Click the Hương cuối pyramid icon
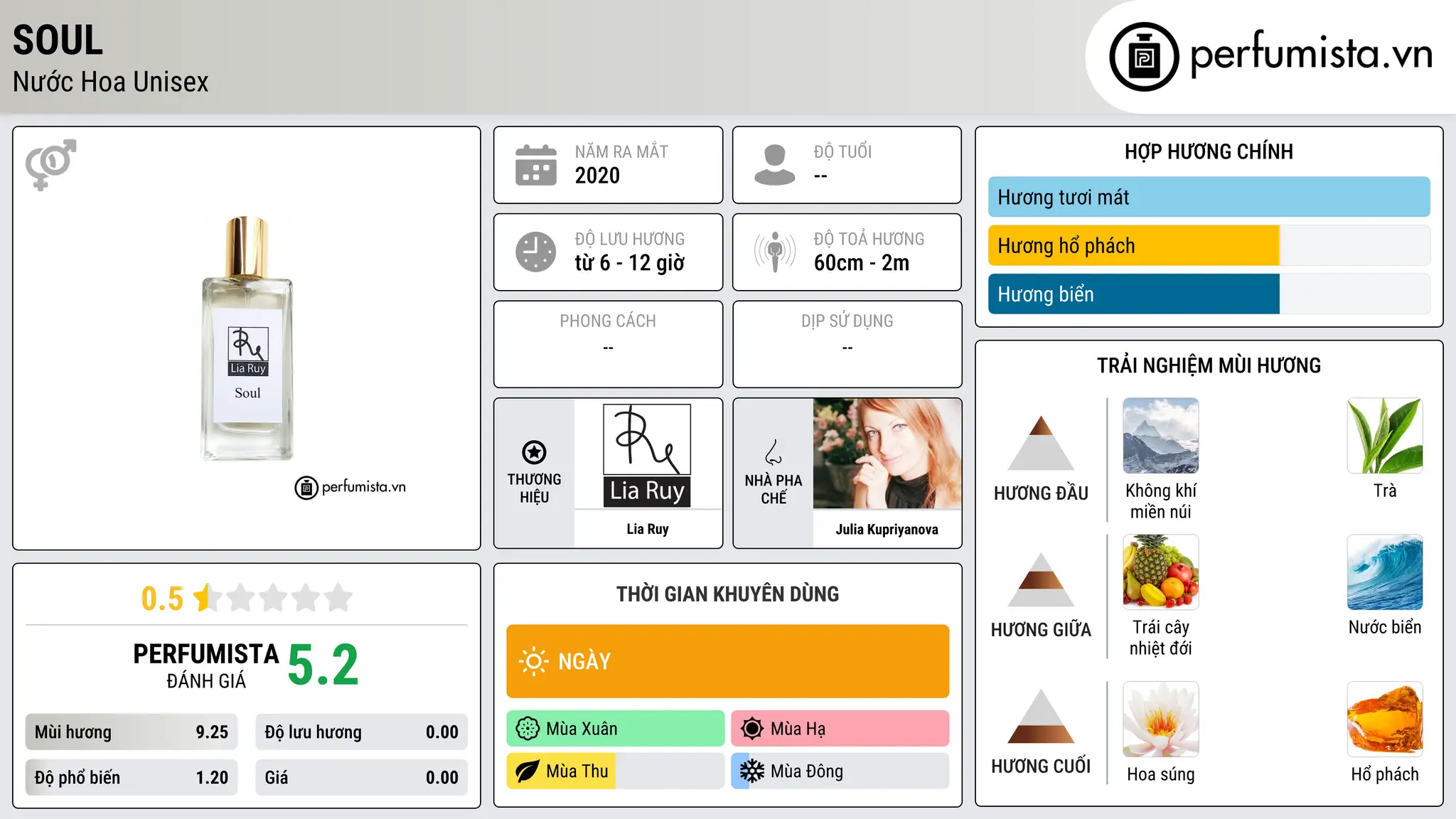 click(x=1041, y=716)
